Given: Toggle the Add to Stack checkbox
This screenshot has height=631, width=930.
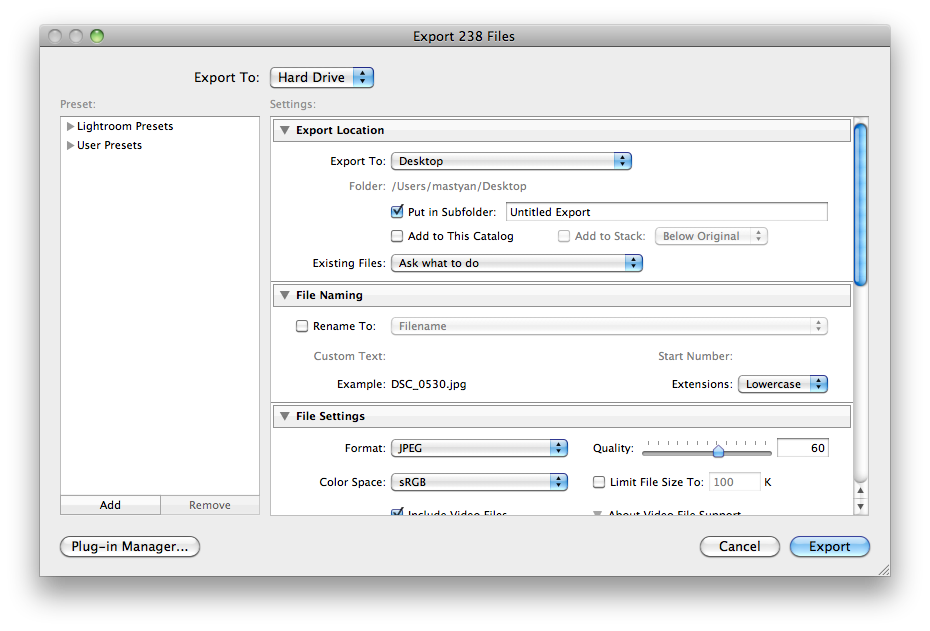Looking at the screenshot, I should (564, 236).
